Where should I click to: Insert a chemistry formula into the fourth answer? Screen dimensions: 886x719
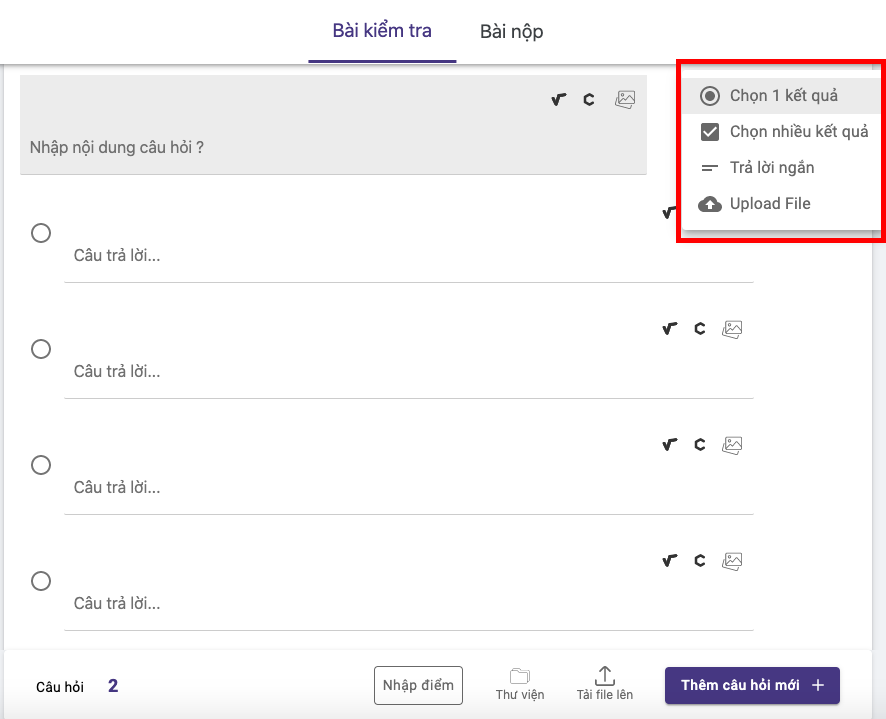tap(699, 560)
